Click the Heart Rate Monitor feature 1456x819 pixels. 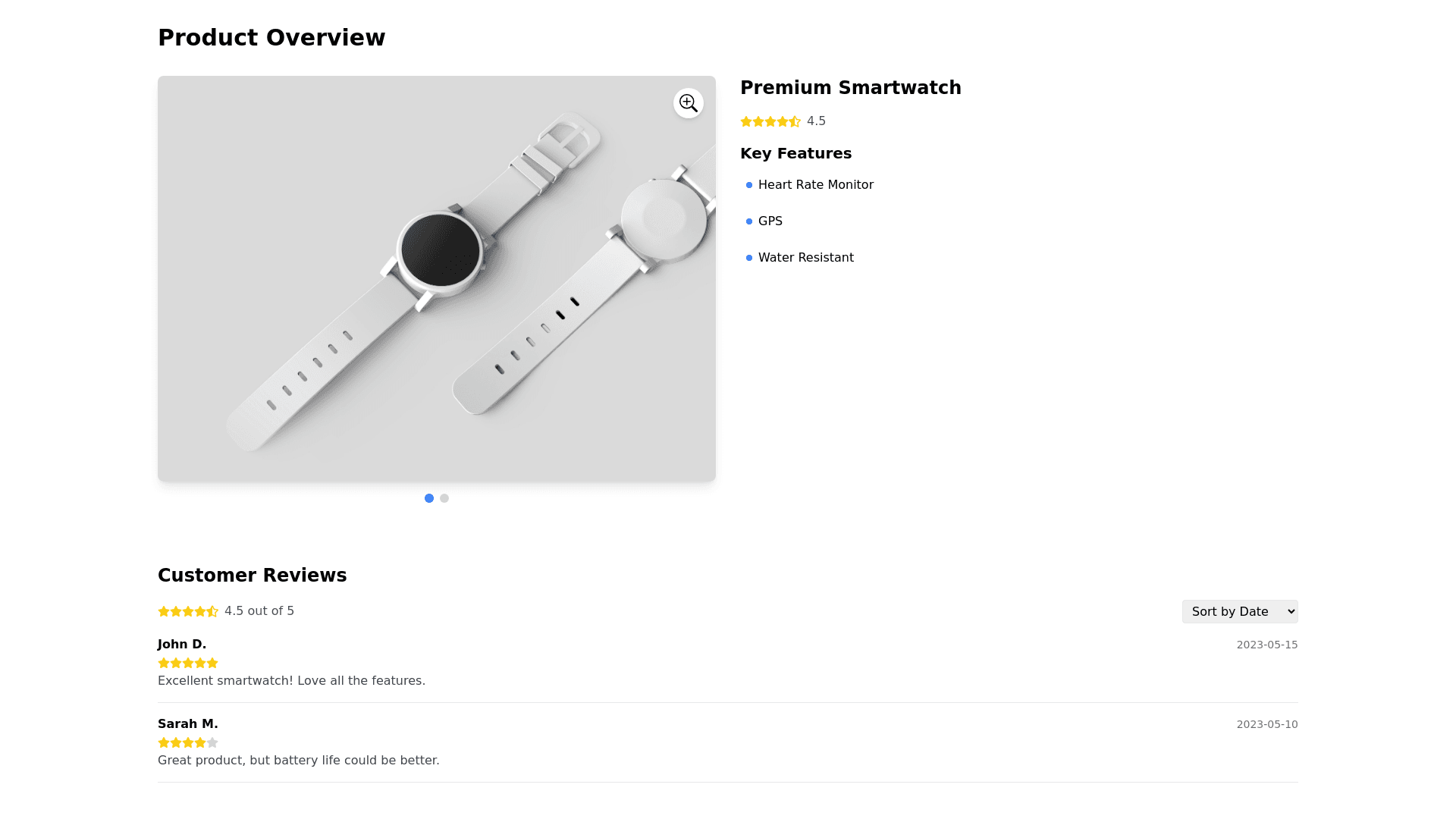[x=815, y=185]
